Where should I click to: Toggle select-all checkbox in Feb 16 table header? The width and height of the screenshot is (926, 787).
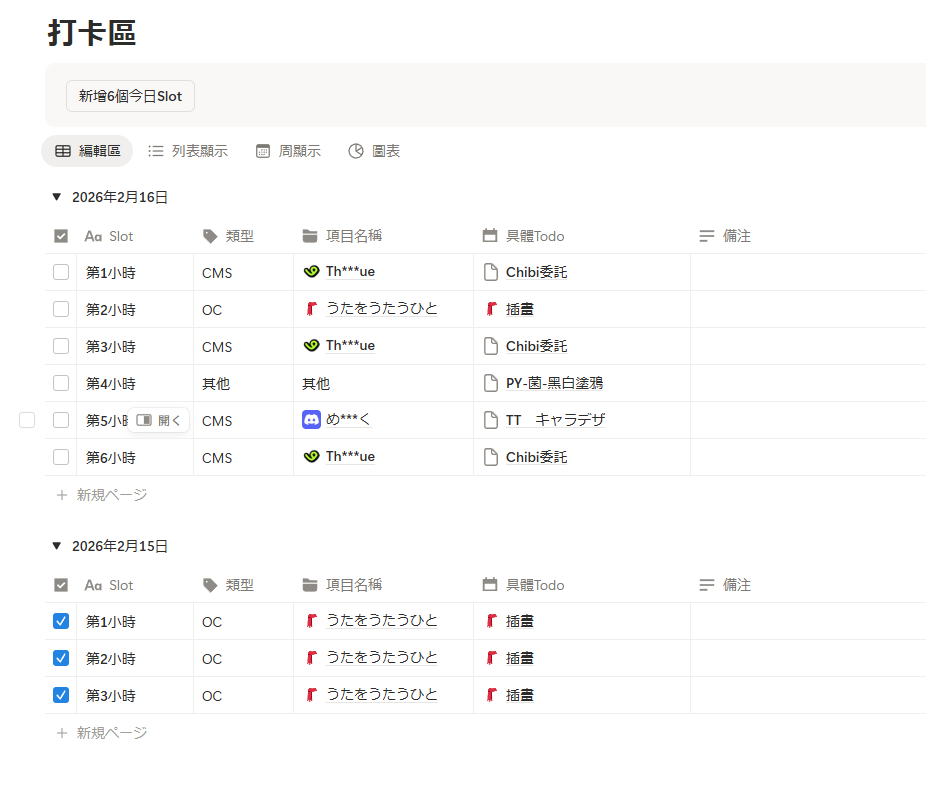coord(61,236)
